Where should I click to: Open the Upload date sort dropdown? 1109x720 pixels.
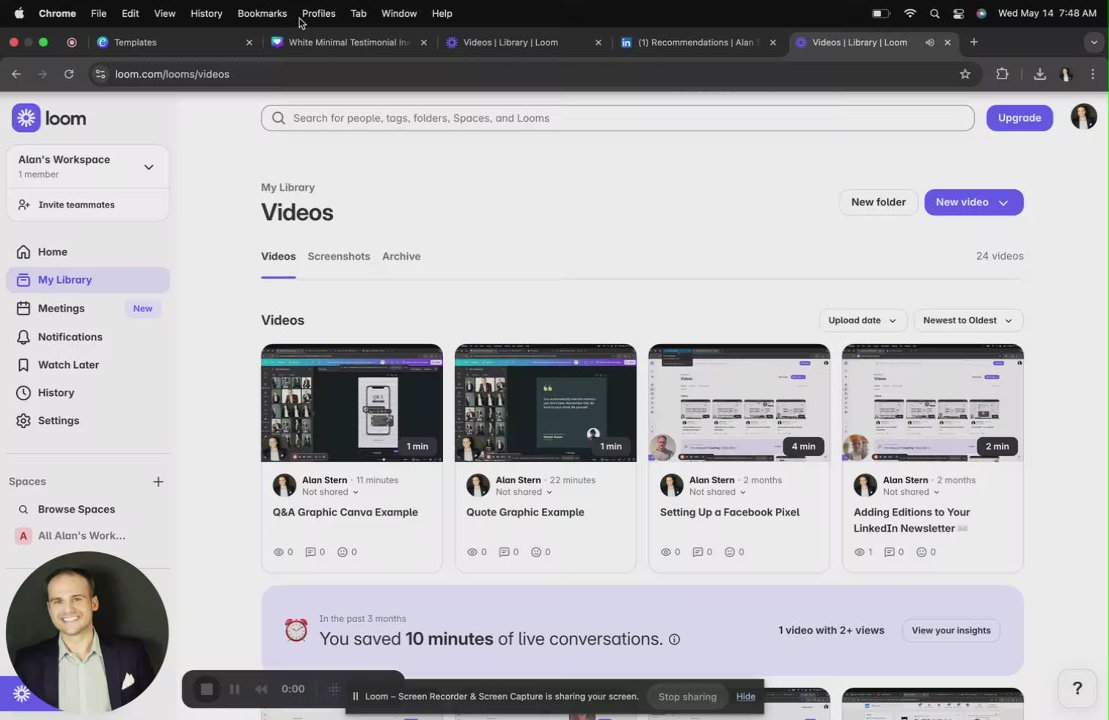tap(862, 320)
